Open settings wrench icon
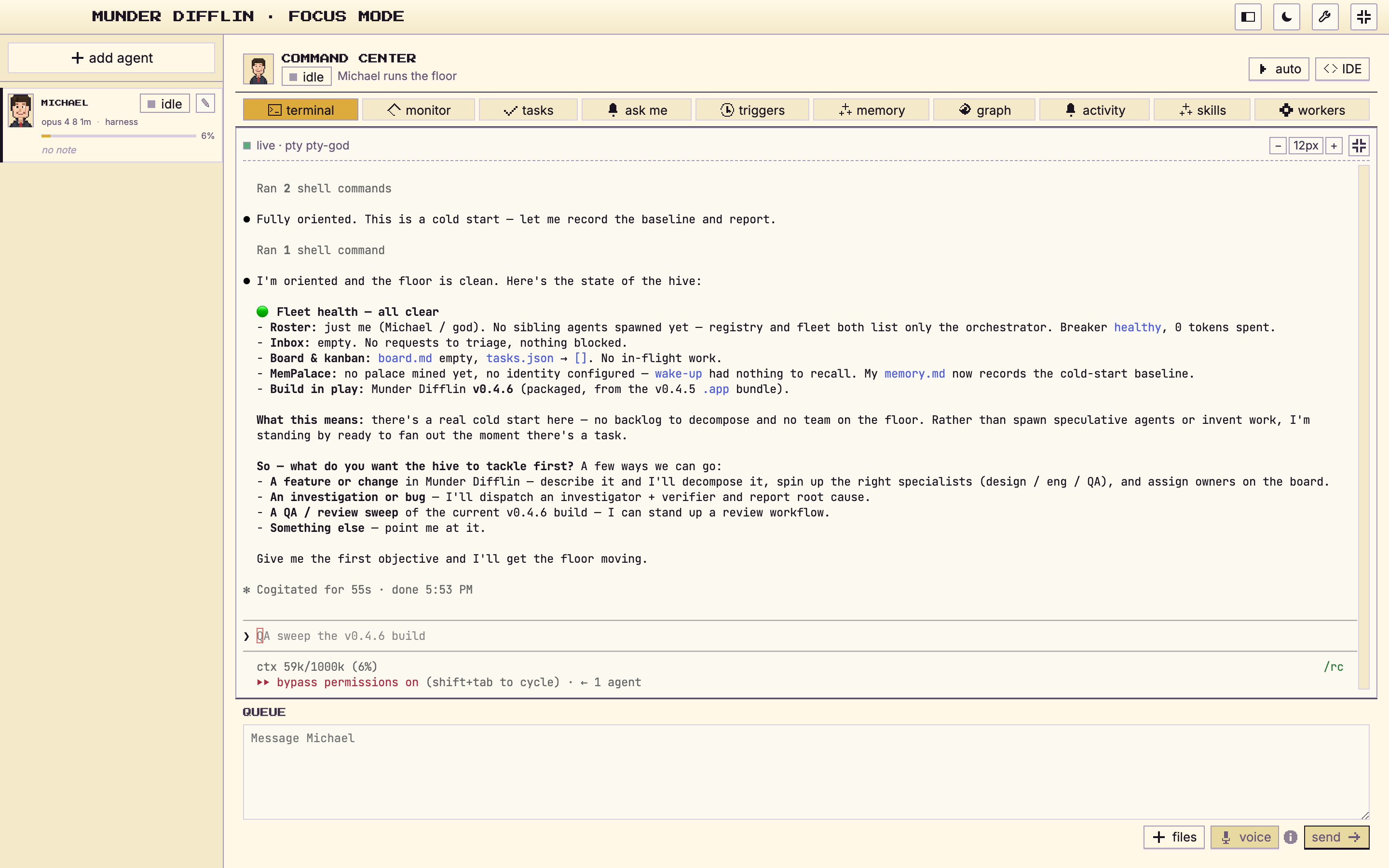 click(1325, 17)
